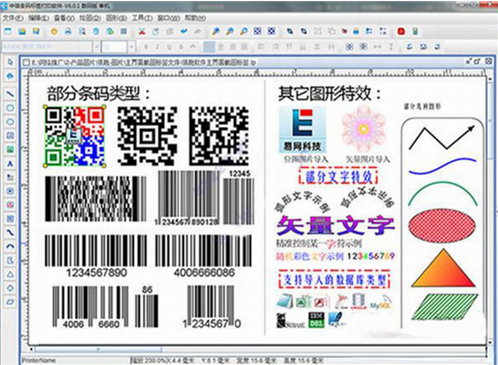Click the scissors cut icon
Screen dimensions: 498x365
[x=142, y=31]
